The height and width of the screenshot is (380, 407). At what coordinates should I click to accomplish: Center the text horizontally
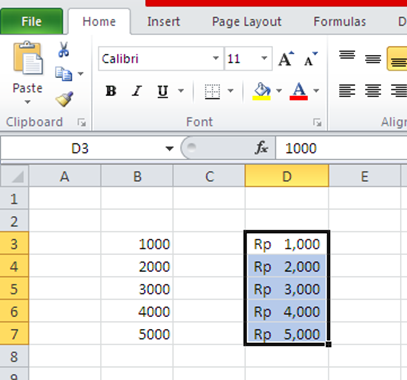click(373, 90)
